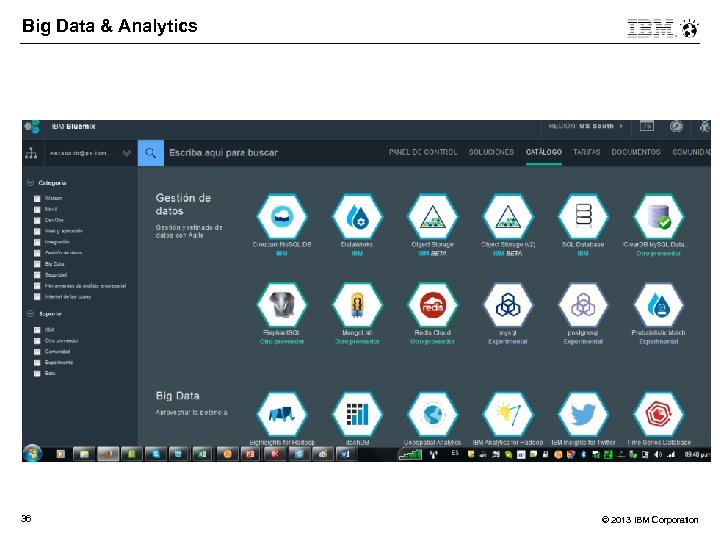Open IBM Insights for Twitter icon
The image size is (720, 540).
tap(583, 414)
